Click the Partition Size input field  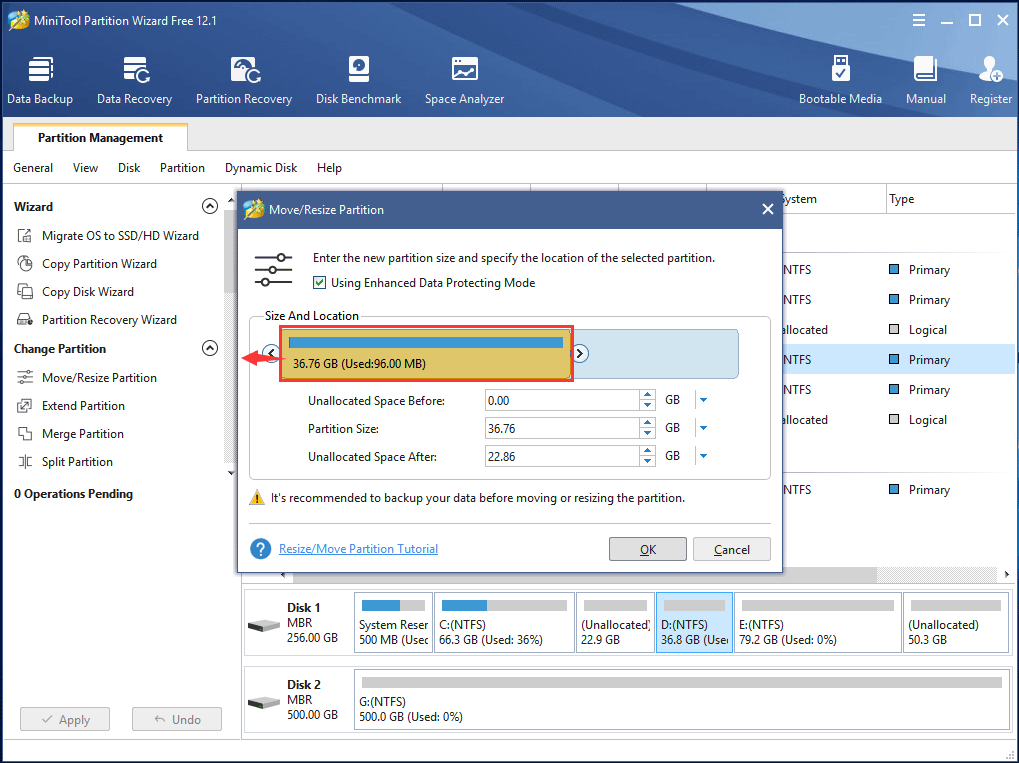click(562, 428)
